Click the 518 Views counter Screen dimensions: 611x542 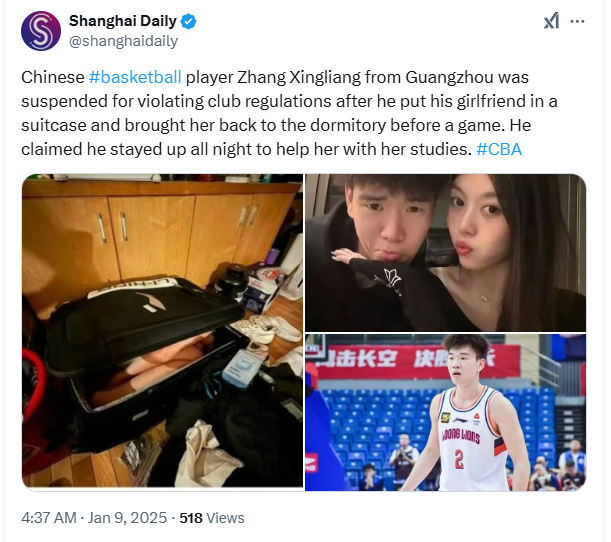point(212,518)
